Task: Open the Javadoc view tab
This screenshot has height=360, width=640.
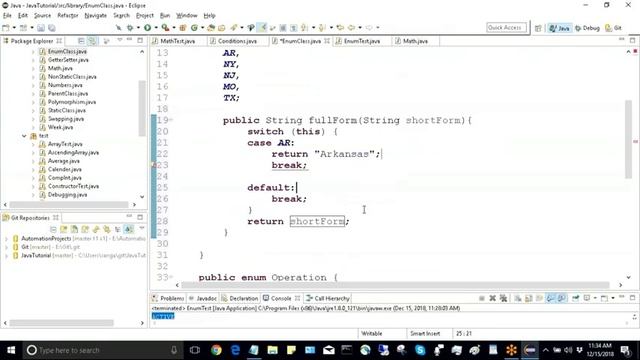Action: point(203,298)
